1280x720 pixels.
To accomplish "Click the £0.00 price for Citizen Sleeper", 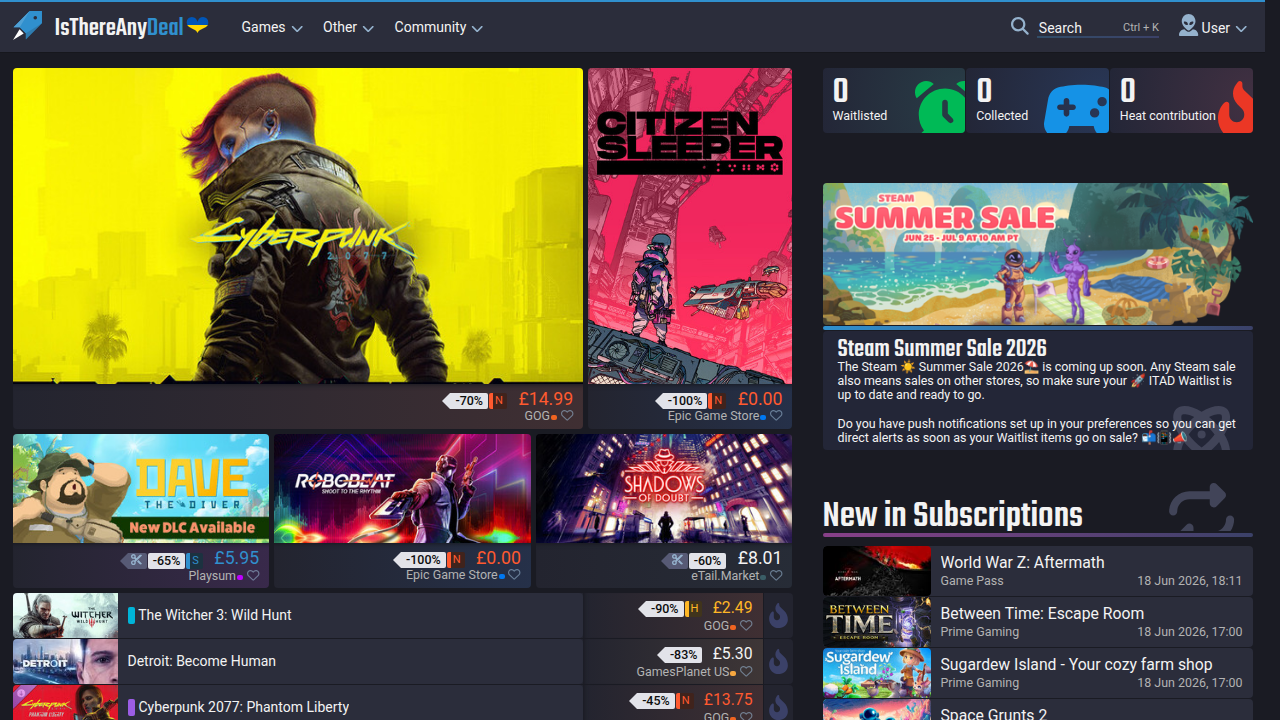I will 760,399.
